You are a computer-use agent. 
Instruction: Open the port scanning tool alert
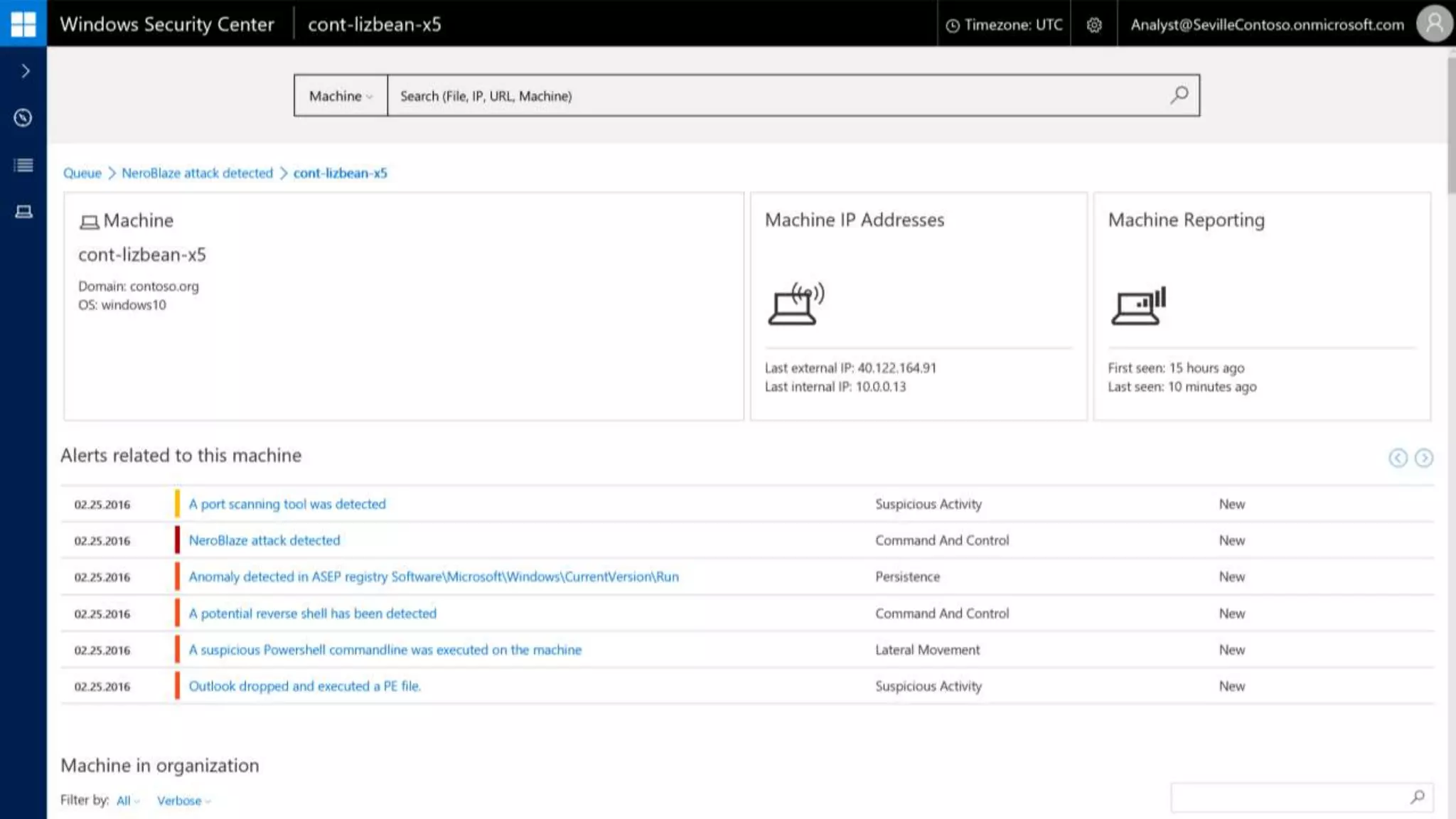287,504
